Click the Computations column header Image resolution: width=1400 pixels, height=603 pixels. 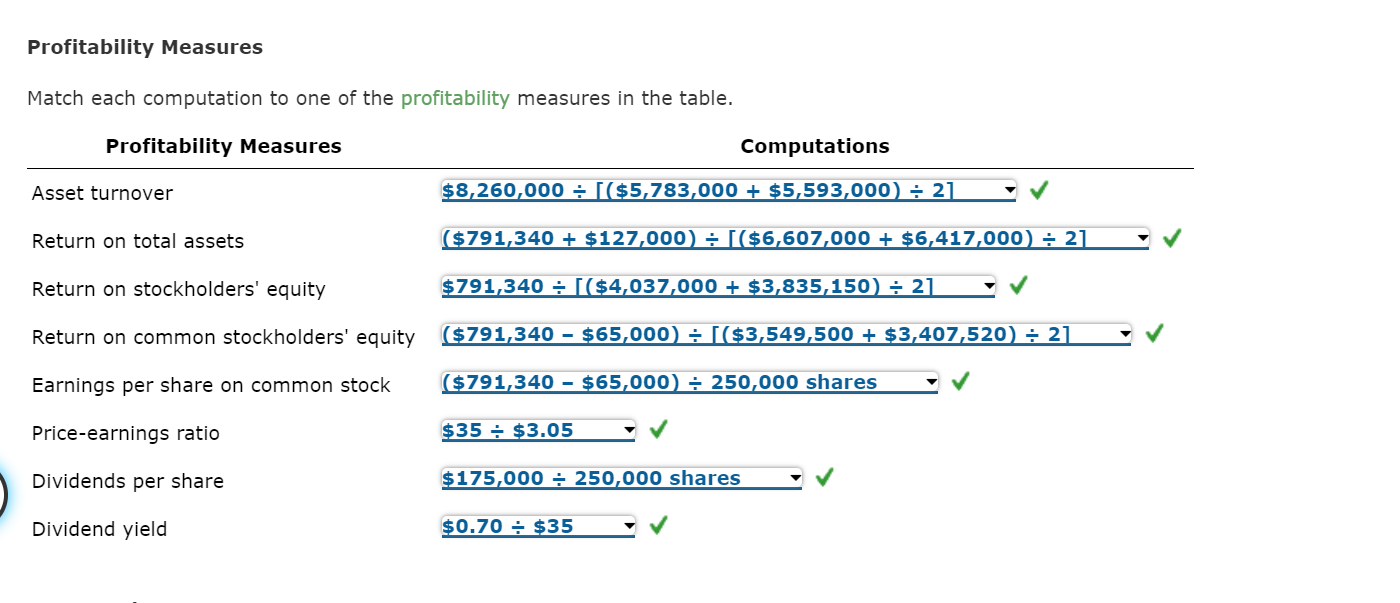tap(815, 146)
